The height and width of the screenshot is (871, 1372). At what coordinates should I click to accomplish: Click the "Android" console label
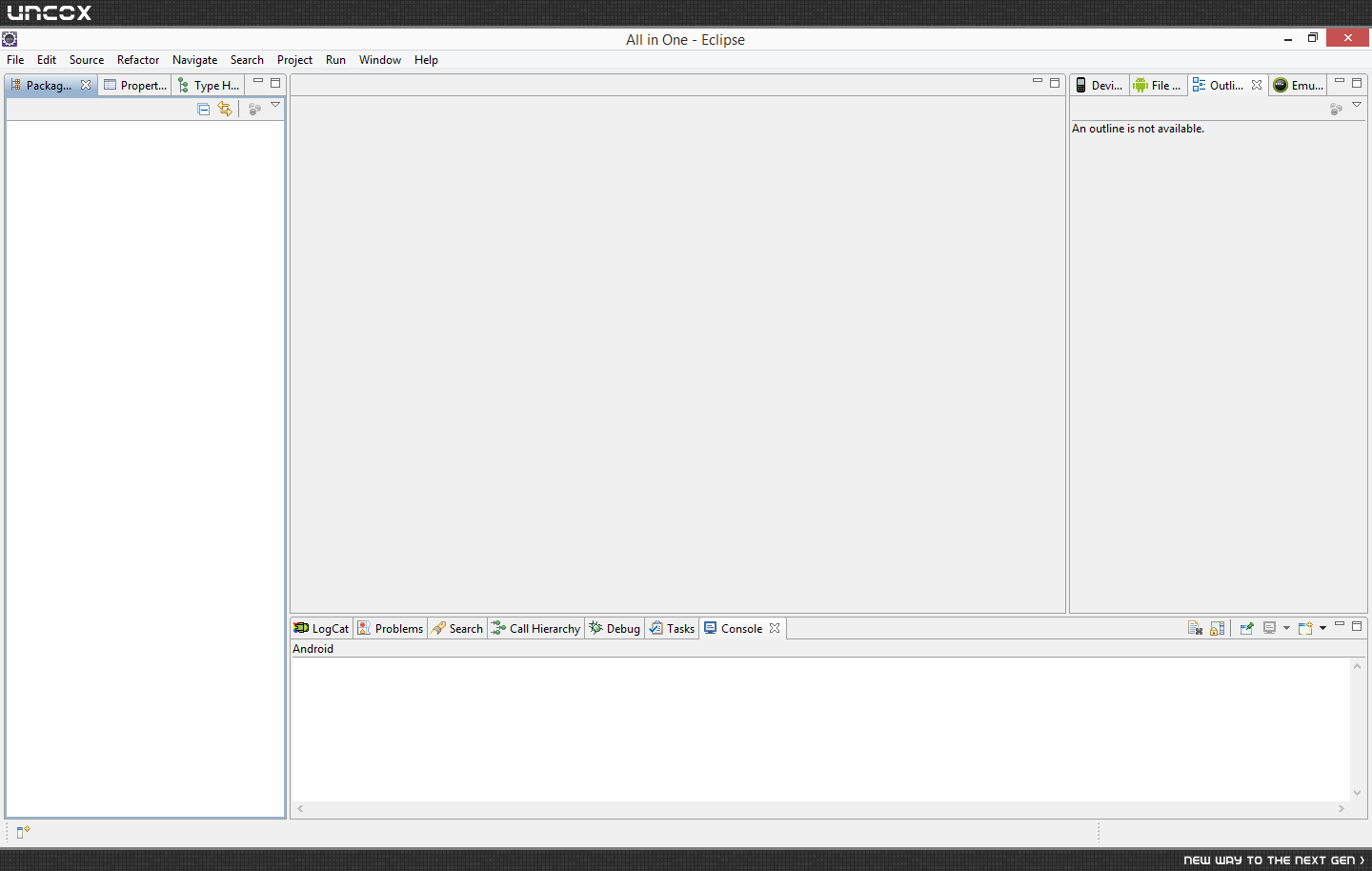[313, 649]
